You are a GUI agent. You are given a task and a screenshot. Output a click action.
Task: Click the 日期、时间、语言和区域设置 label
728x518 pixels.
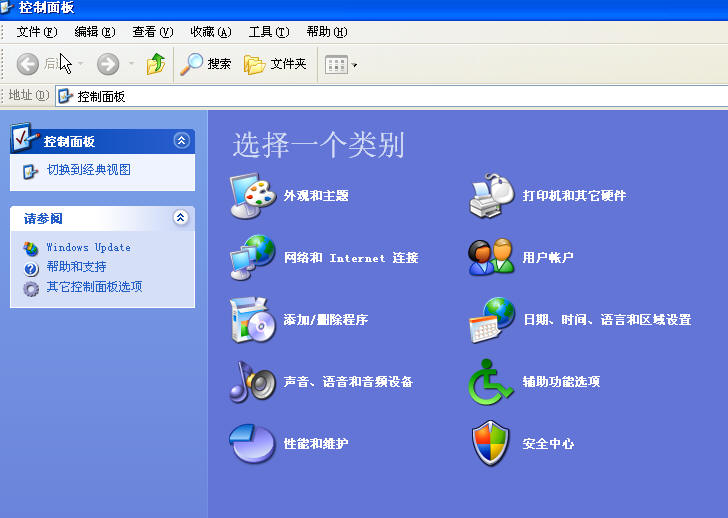[x=607, y=320]
